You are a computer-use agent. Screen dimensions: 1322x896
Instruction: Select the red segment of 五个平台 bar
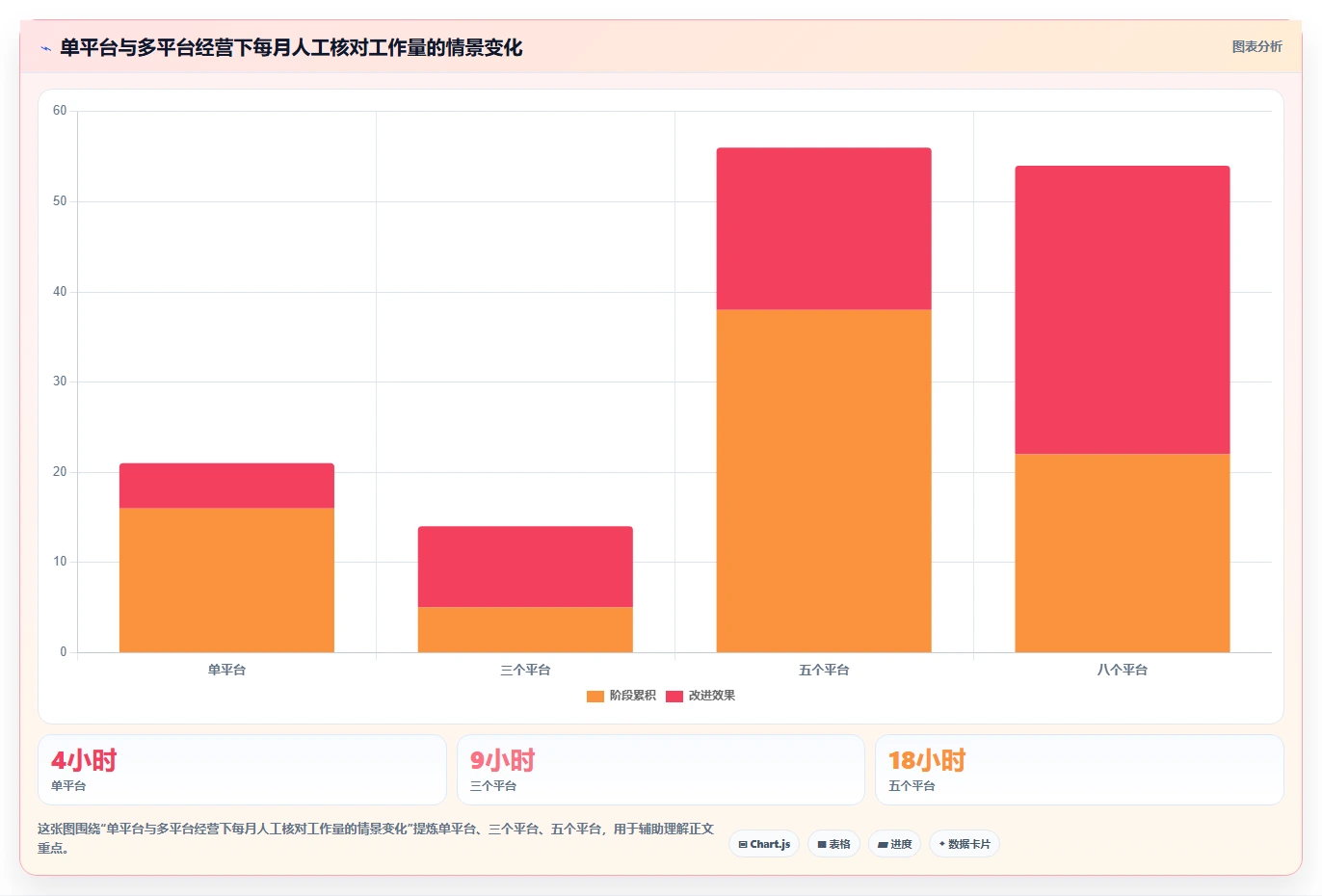point(824,228)
